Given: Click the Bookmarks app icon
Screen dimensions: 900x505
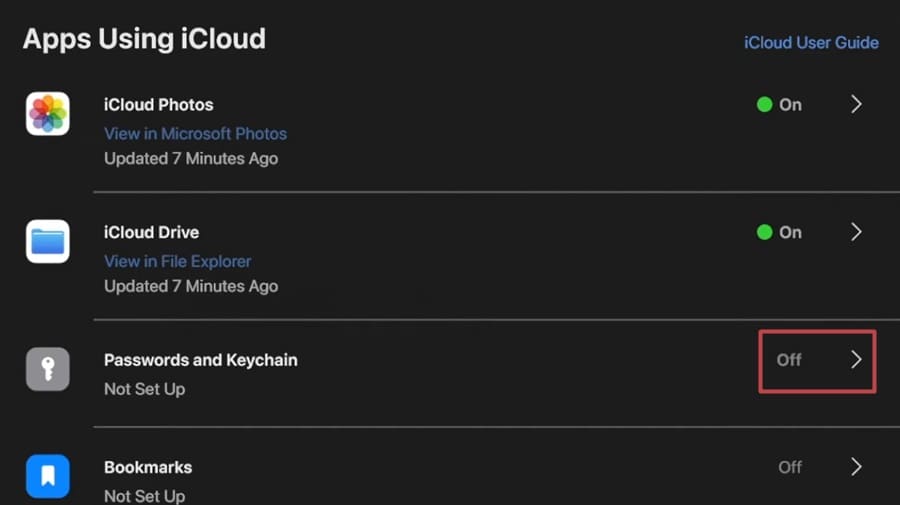Looking at the screenshot, I should click(x=48, y=476).
